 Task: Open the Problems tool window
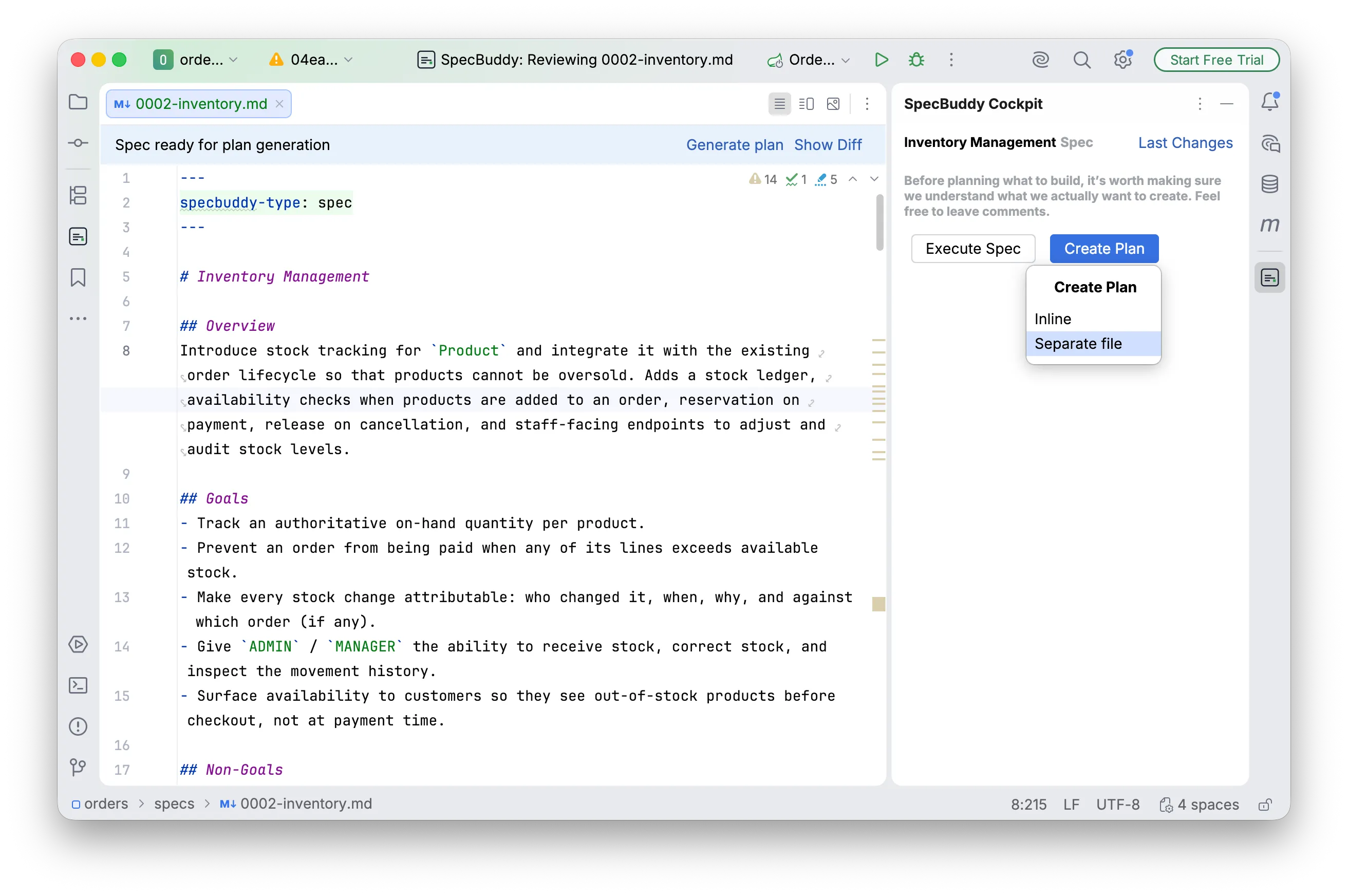(x=78, y=726)
